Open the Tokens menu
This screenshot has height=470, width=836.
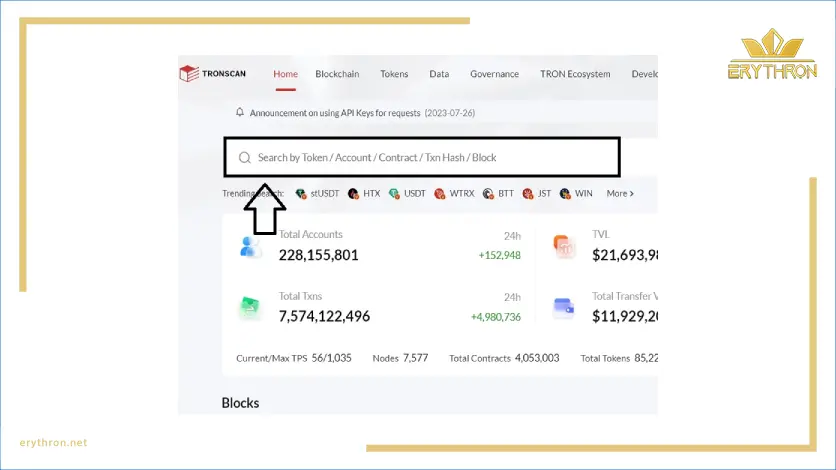(394, 74)
